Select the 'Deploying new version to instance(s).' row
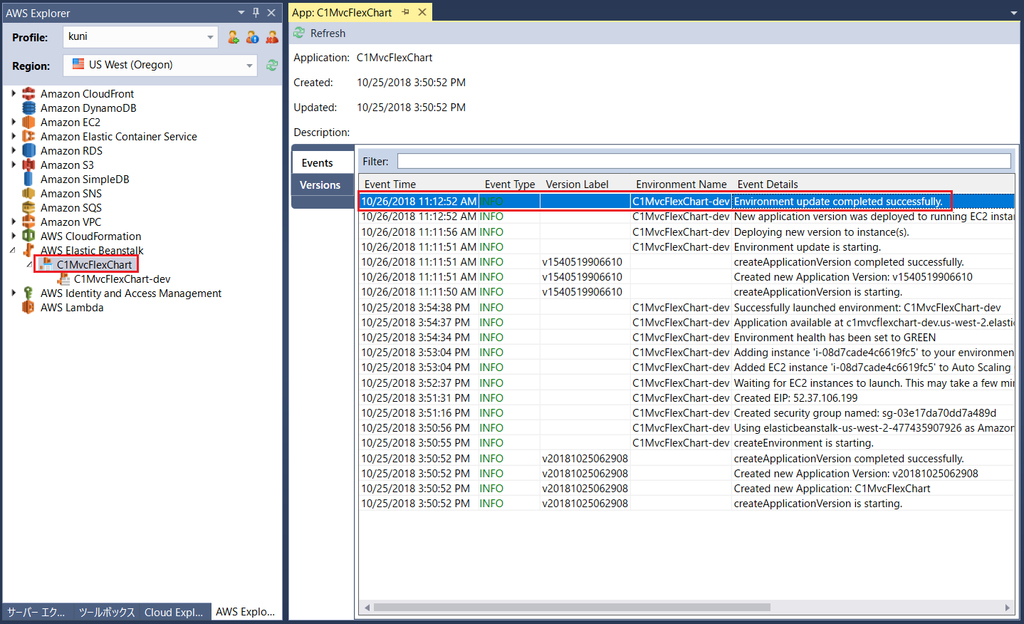Image resolution: width=1024 pixels, height=624 pixels. [x=687, y=232]
